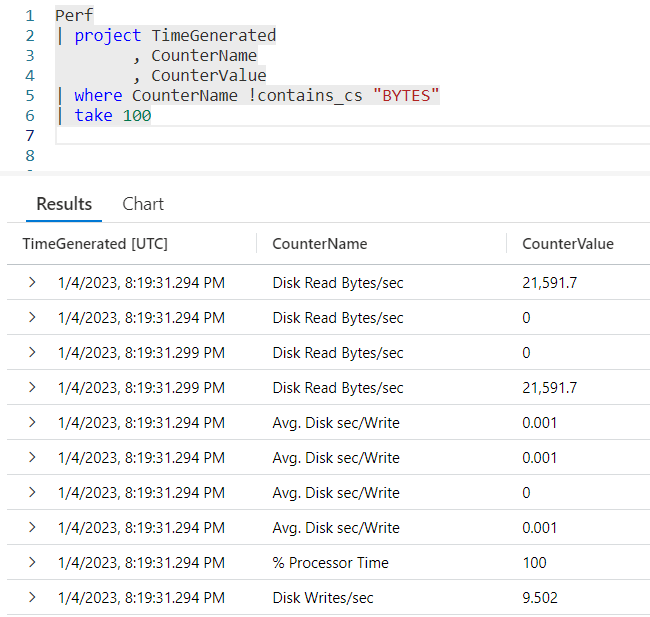Screen dimensions: 650x617
Task: Click empty line 7 in the query editor
Action: (x=300, y=136)
